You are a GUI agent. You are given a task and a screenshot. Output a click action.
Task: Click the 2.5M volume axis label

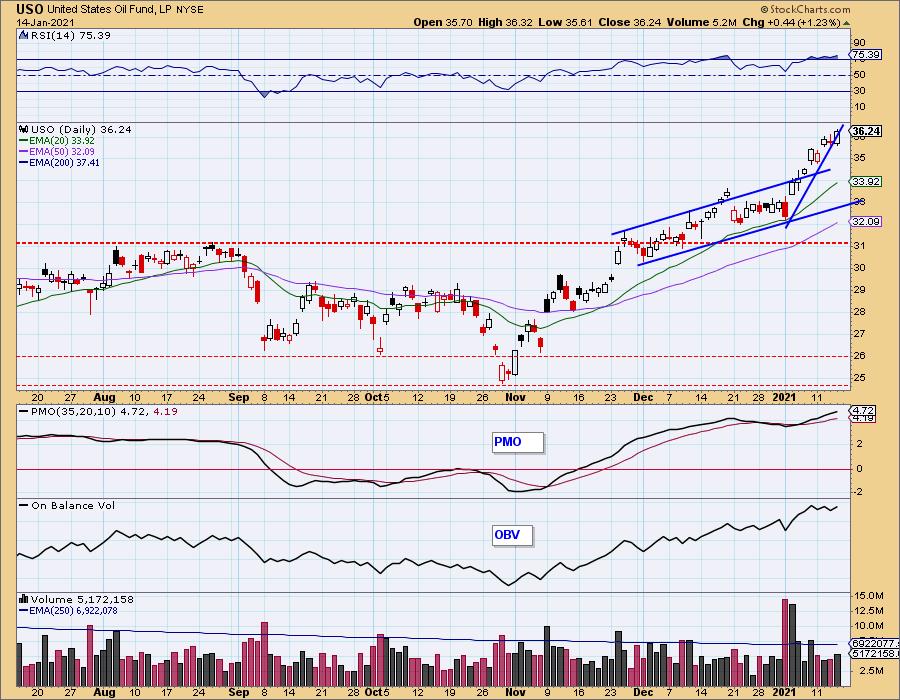pyautogui.click(x=871, y=670)
